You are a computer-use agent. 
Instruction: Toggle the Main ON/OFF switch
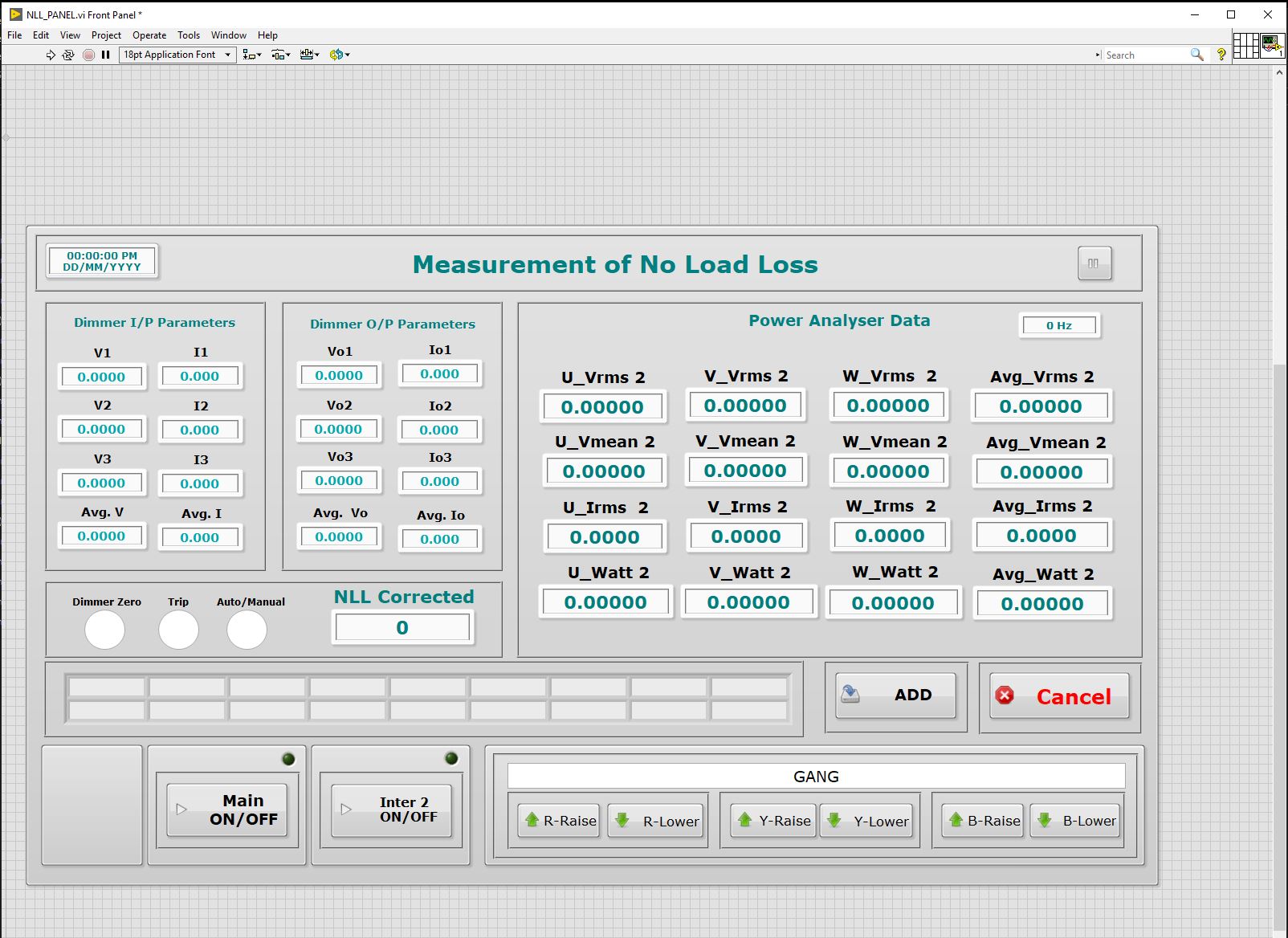226,810
